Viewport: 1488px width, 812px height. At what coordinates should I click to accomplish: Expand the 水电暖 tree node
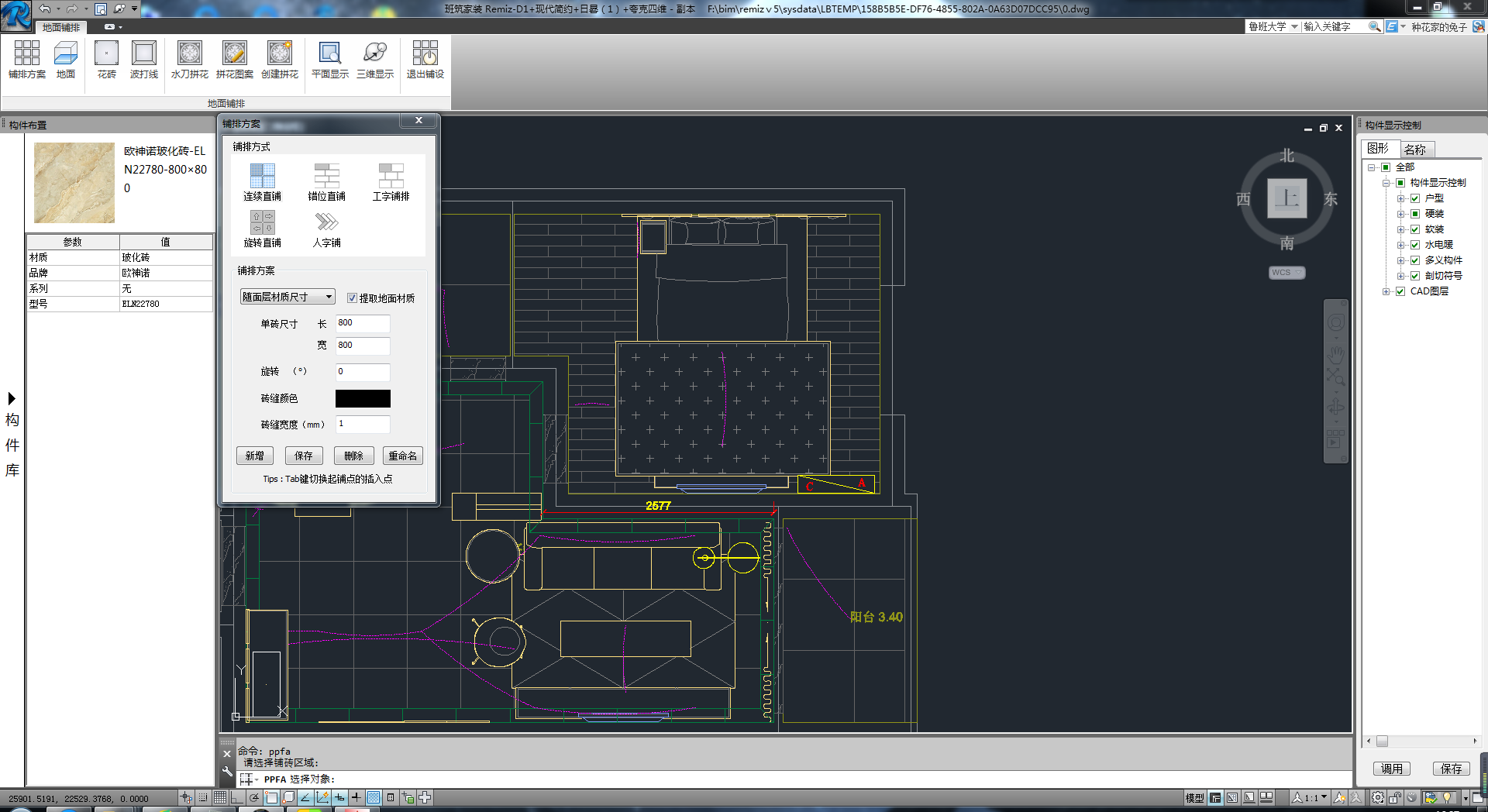[1400, 245]
